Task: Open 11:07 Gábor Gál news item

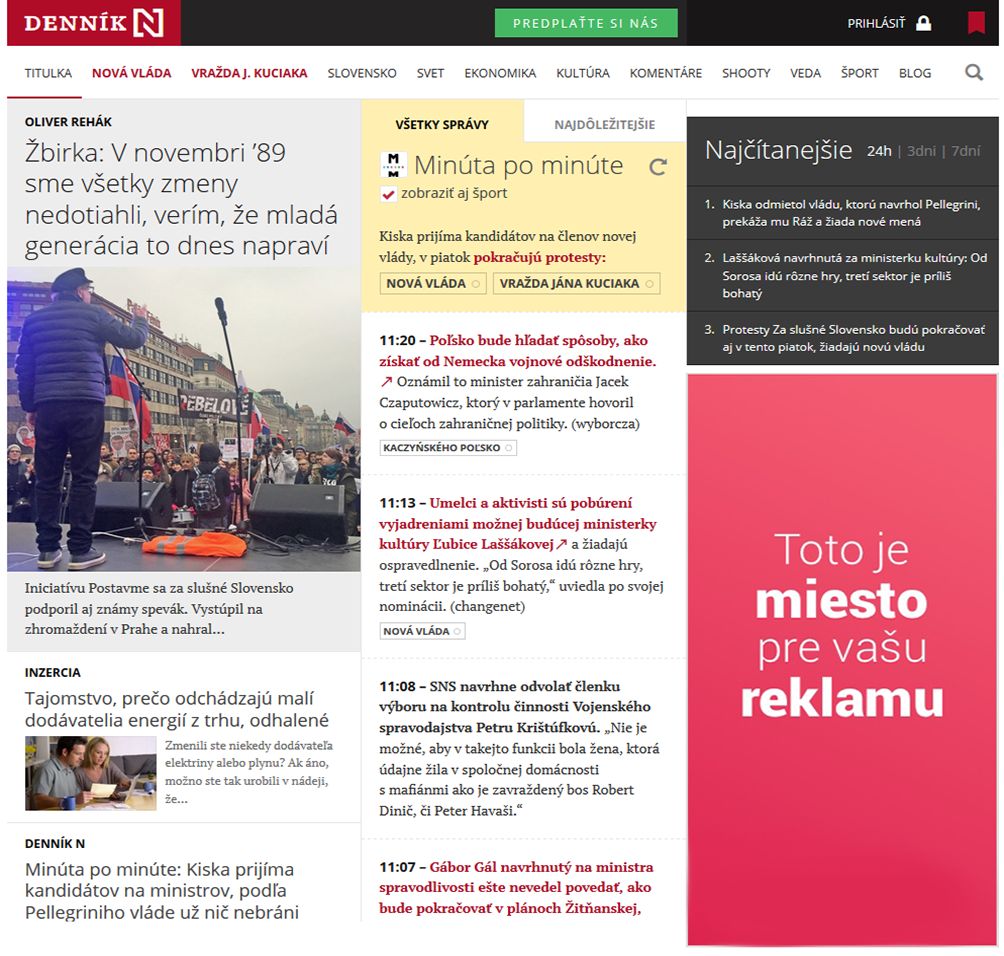Action: coord(516,887)
